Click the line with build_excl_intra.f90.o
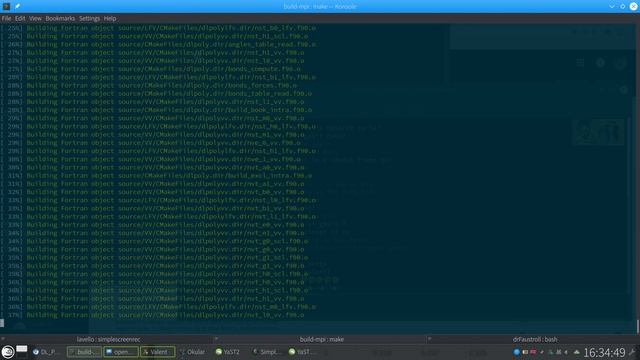 (156, 176)
